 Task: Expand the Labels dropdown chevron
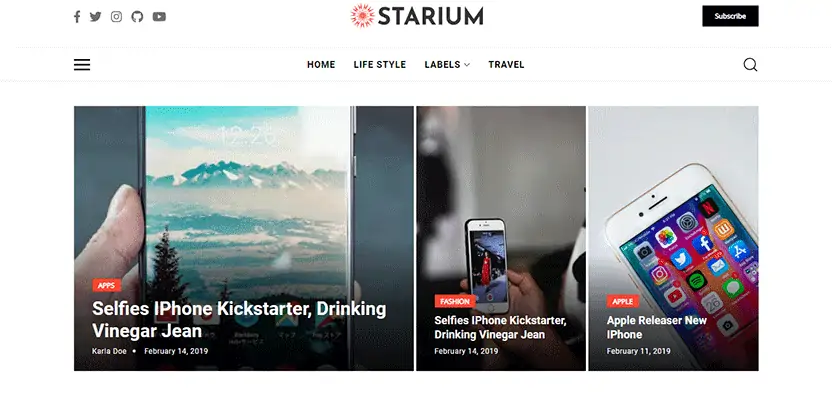click(x=467, y=65)
